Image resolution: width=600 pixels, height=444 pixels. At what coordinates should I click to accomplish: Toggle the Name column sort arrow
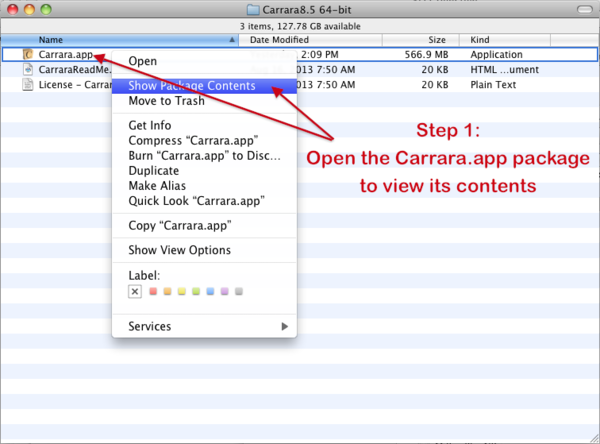click(x=232, y=40)
